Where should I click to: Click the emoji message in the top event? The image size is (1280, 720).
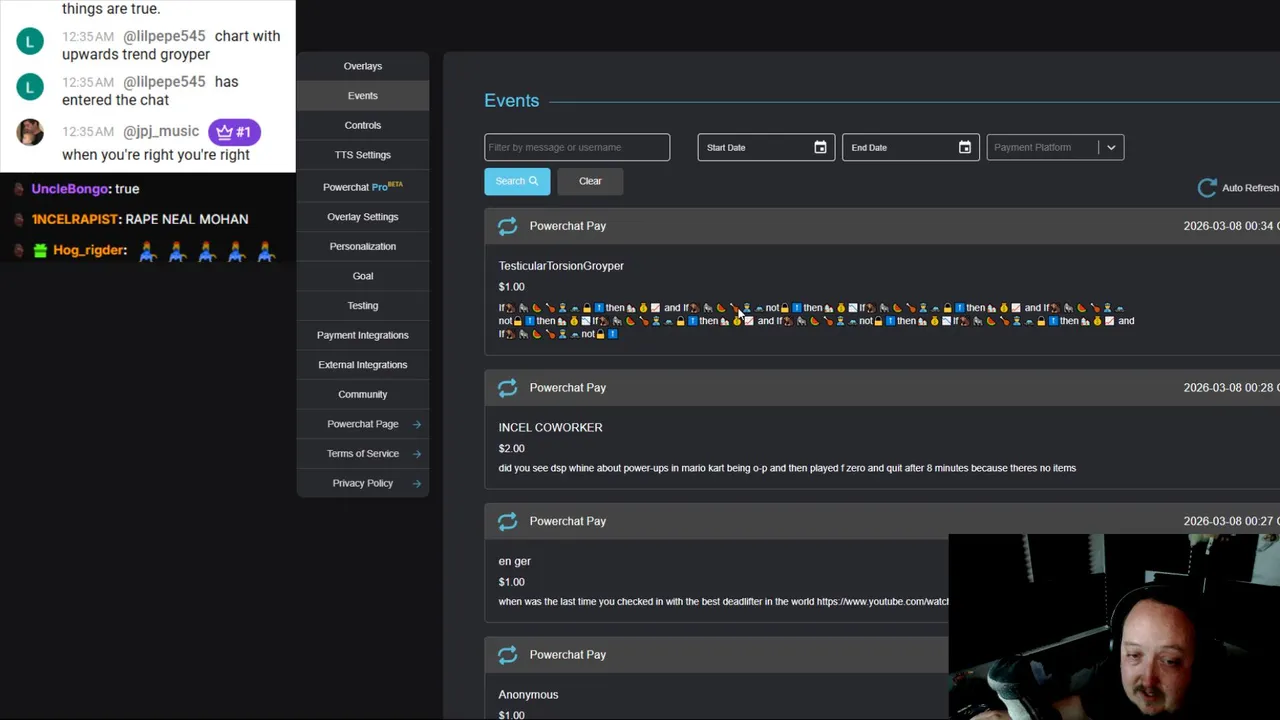(x=816, y=321)
